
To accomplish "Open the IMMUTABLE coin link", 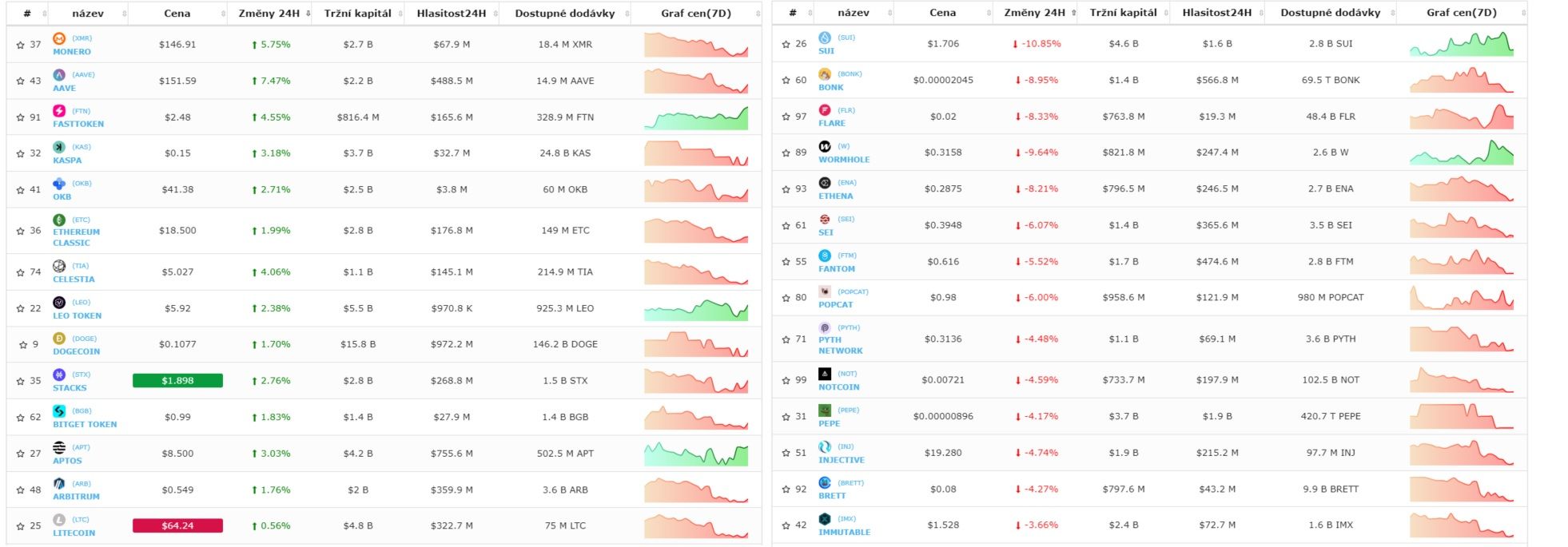I will point(844,532).
